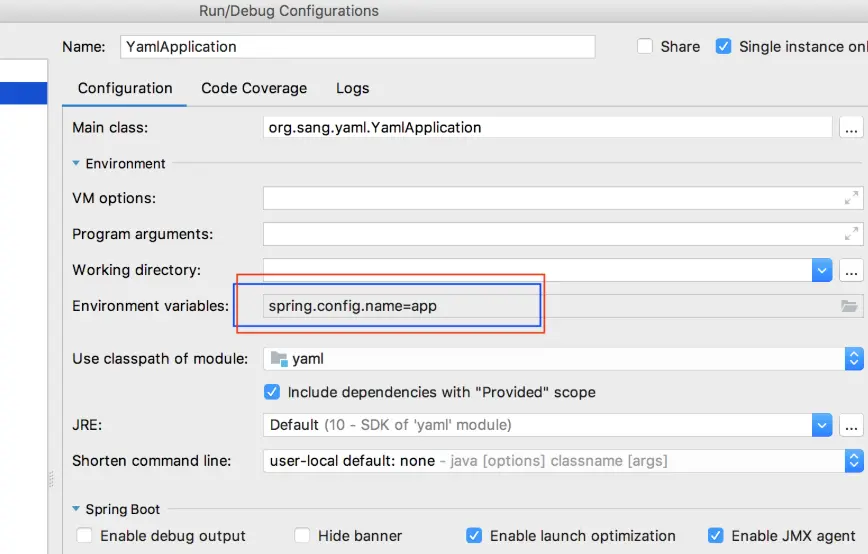Open the Logs tab

point(353,89)
